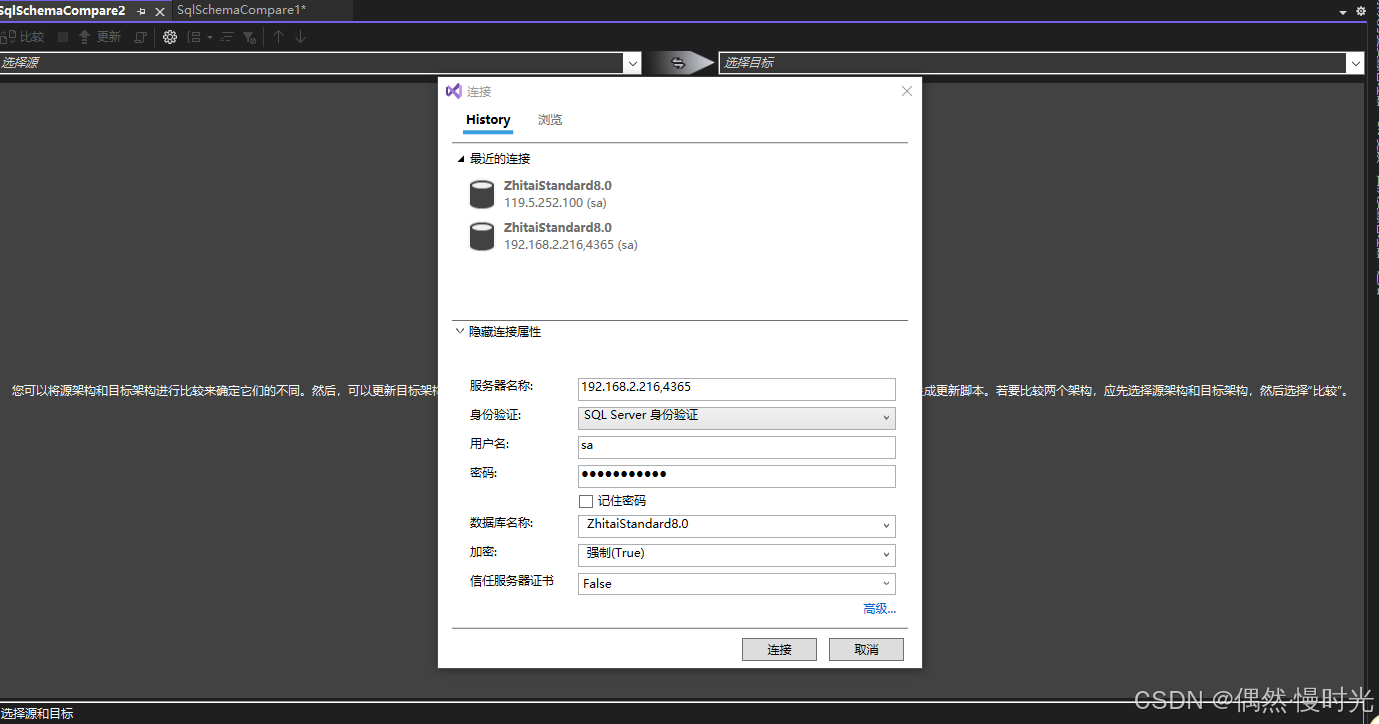The width and height of the screenshot is (1379, 724).
Task: Click the down arrow next difference icon
Action: [x=300, y=37]
